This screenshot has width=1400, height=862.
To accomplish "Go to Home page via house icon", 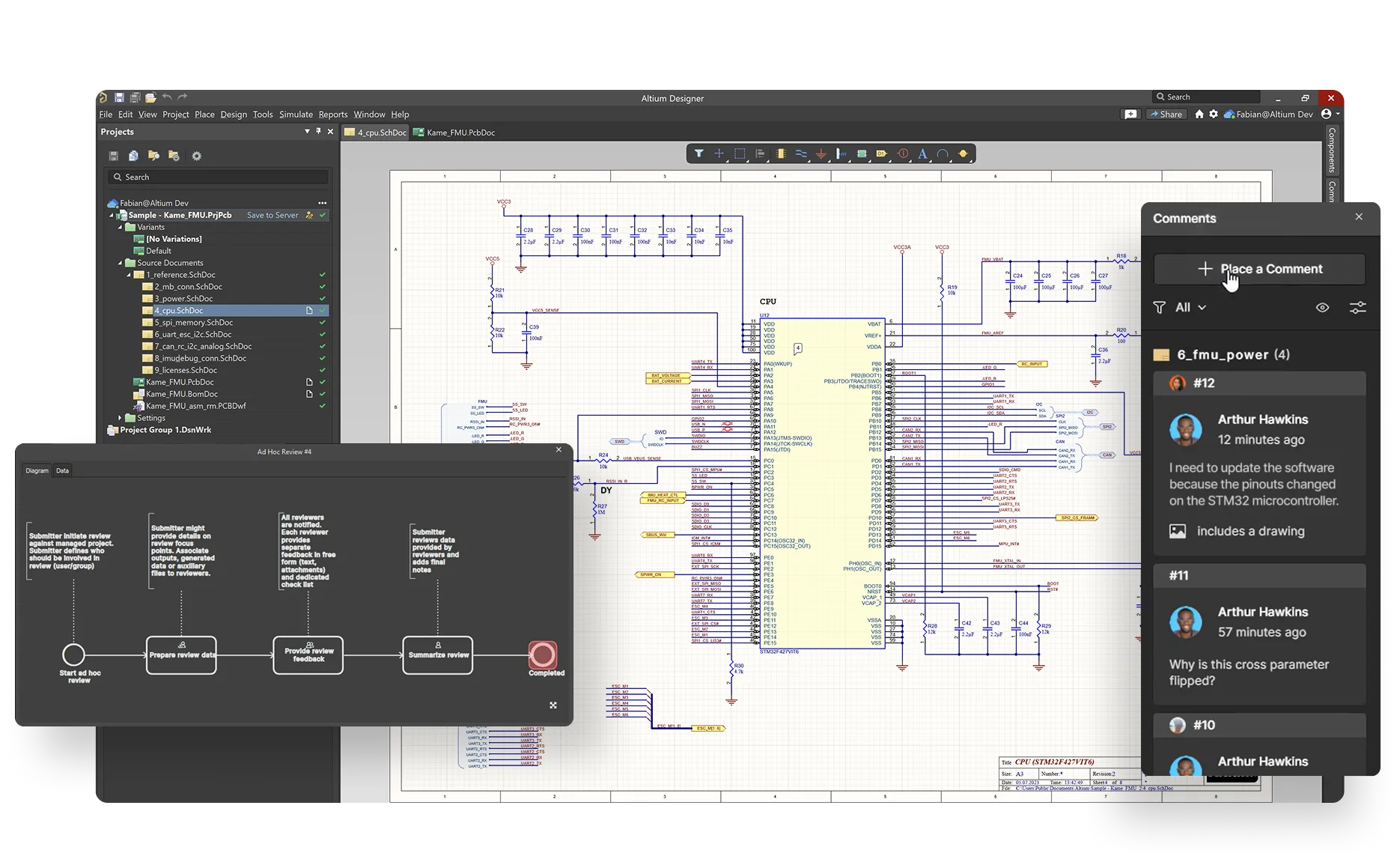I will coord(1199,115).
